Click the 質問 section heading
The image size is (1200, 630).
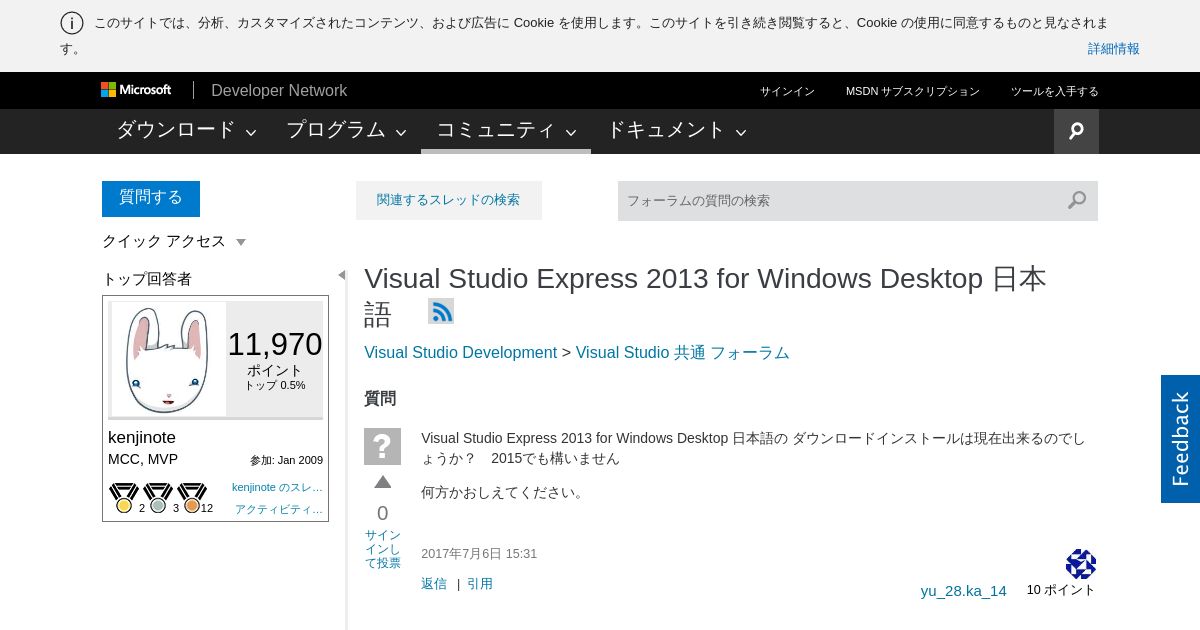click(380, 398)
